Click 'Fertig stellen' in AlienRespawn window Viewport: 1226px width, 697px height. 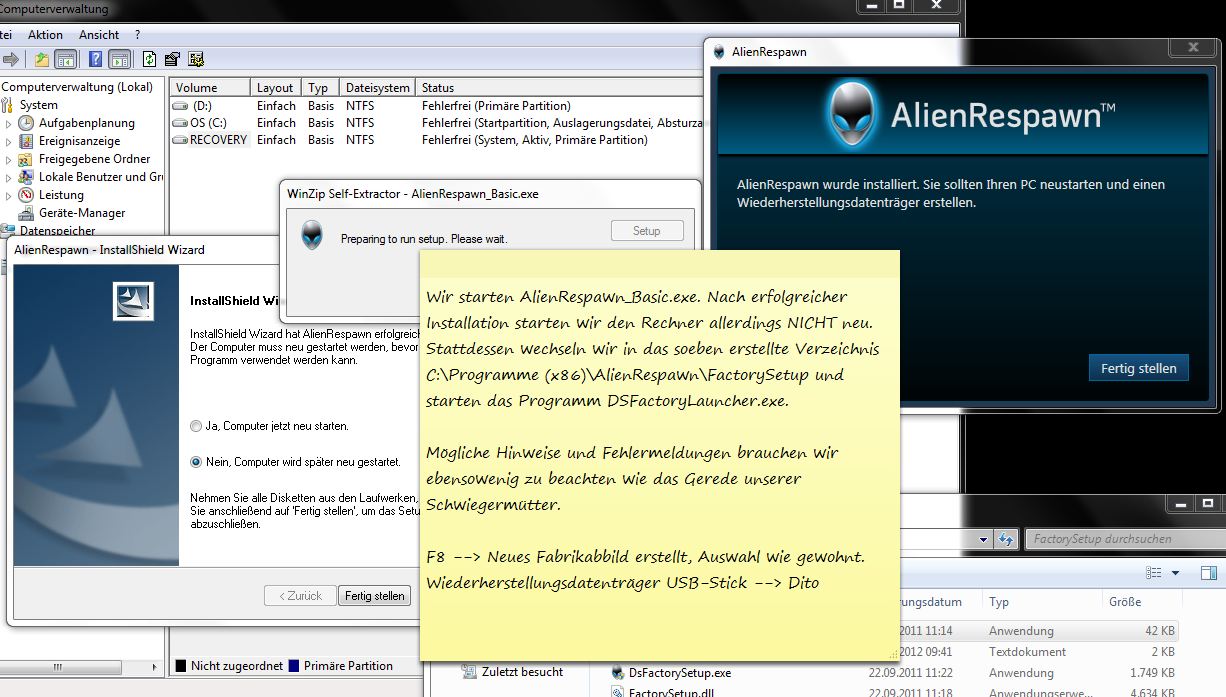(1139, 368)
